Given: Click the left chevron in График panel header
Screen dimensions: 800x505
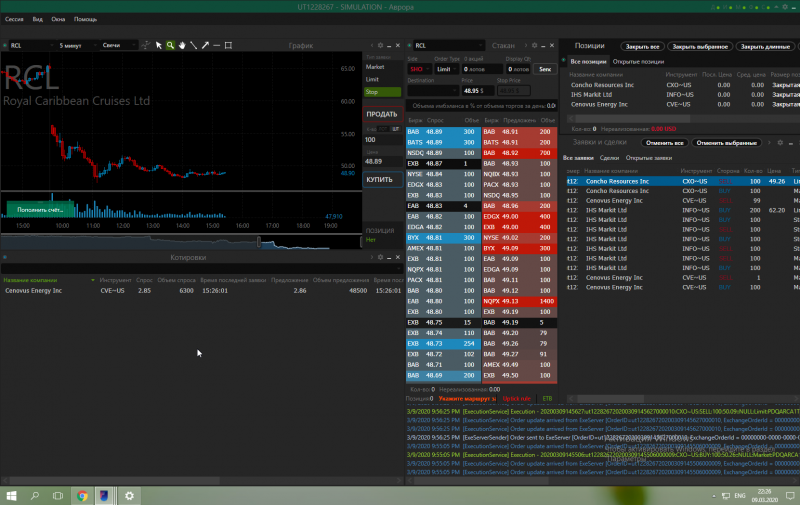Looking at the screenshot, I should tap(372, 45).
